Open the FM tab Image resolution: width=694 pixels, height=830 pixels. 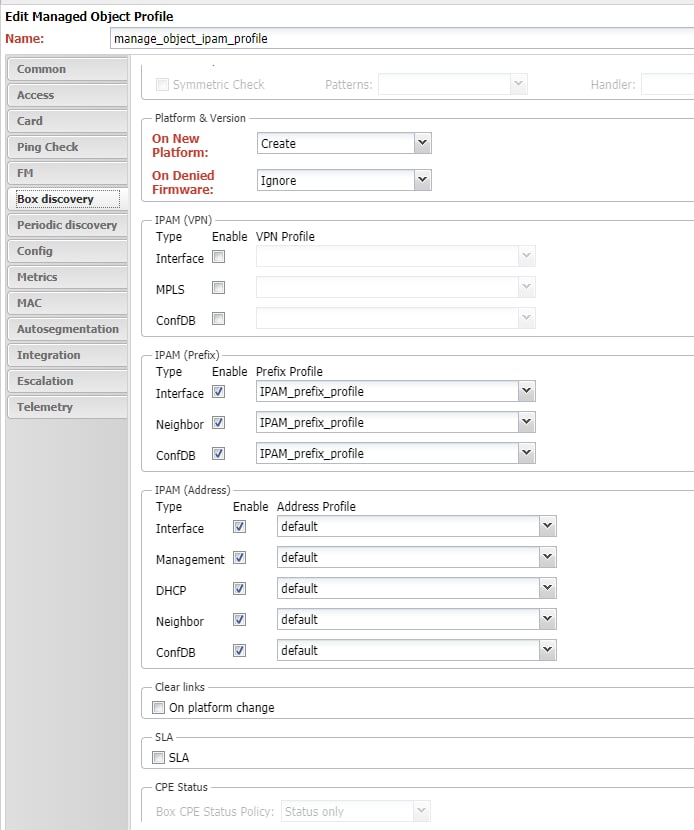pyautogui.click(x=67, y=173)
